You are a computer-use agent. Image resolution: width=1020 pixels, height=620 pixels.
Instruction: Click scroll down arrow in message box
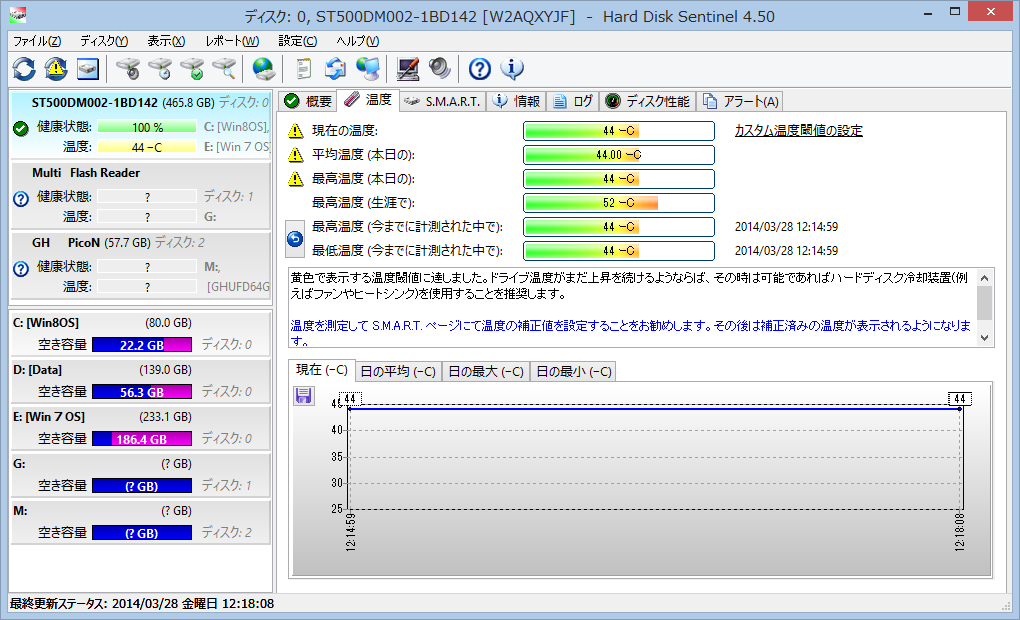984,338
